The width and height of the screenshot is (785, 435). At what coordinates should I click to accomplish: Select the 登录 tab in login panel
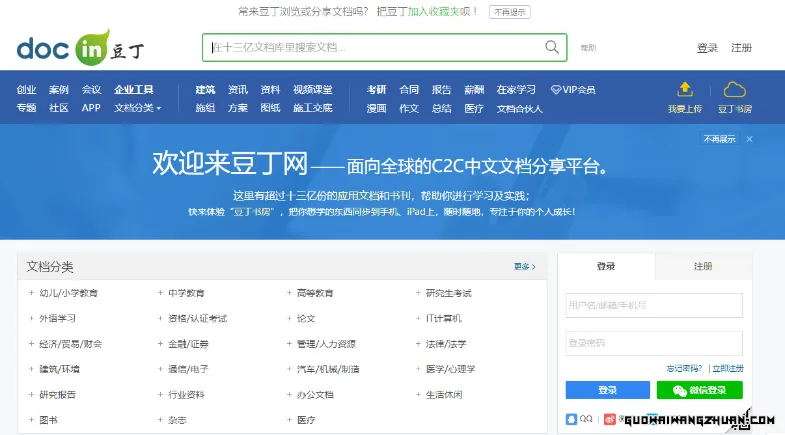[x=606, y=266]
